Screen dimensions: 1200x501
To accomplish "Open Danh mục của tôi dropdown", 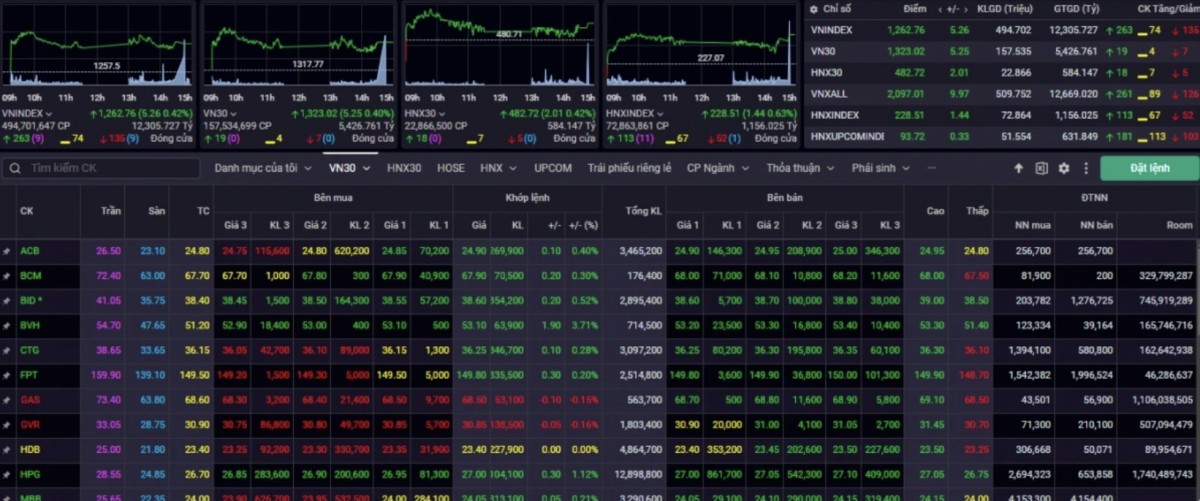I will pyautogui.click(x=263, y=168).
